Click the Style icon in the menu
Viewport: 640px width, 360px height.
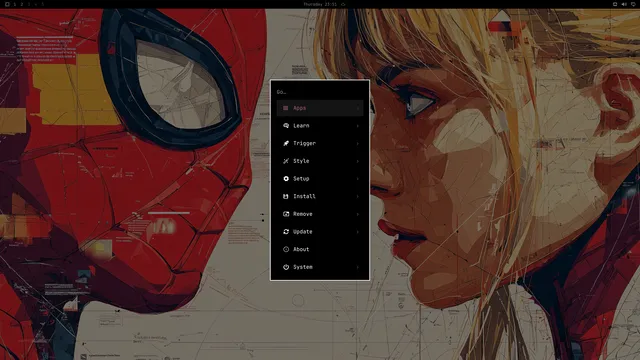[x=286, y=161]
